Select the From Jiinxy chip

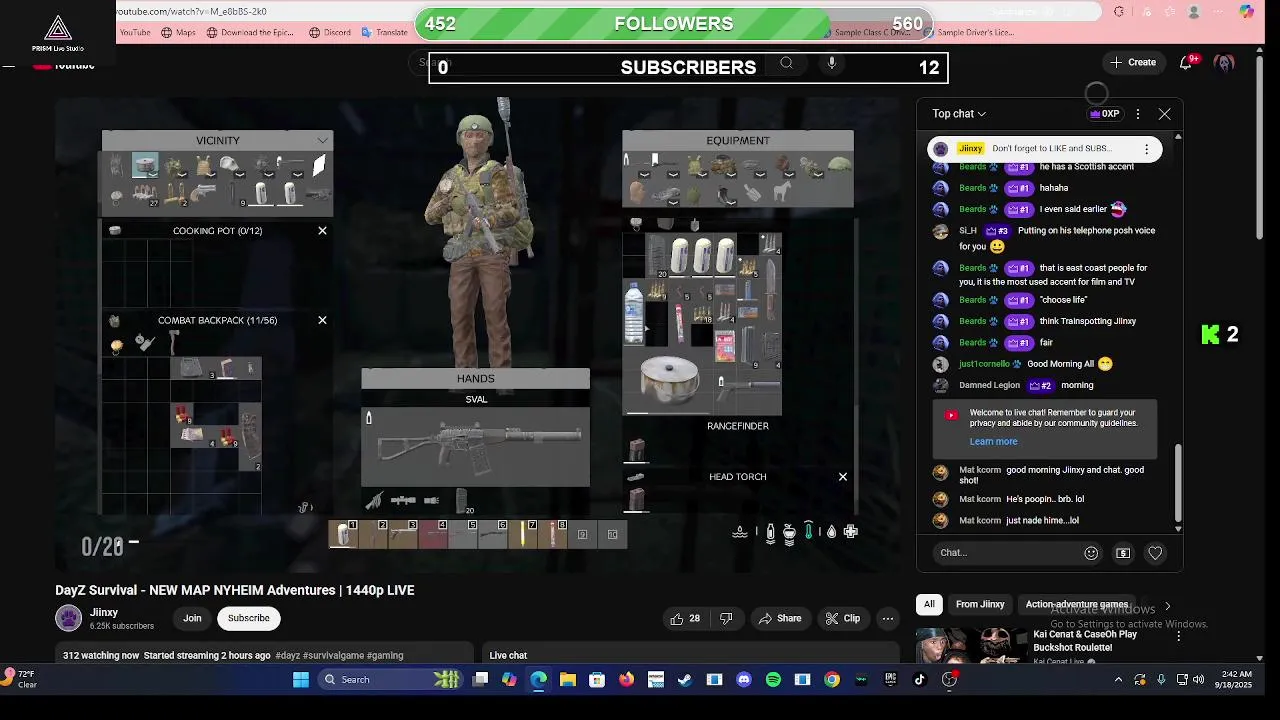pyautogui.click(x=980, y=604)
